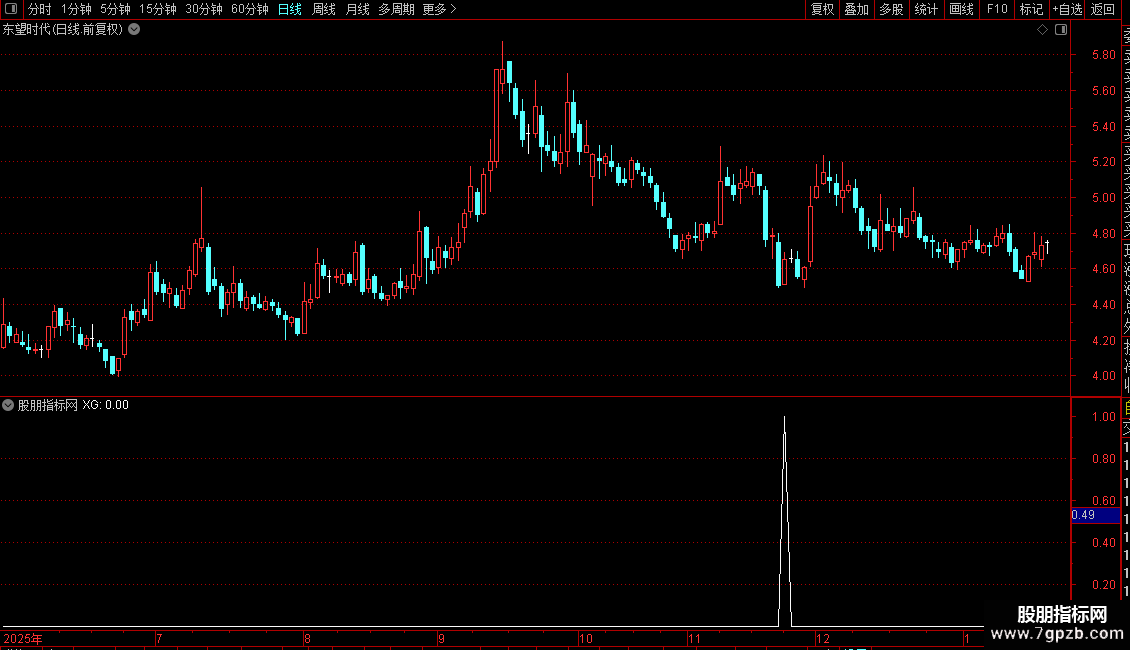Switch to 周线 weekly chart
Image resolution: width=1130 pixels, height=650 pixels.
click(324, 9)
